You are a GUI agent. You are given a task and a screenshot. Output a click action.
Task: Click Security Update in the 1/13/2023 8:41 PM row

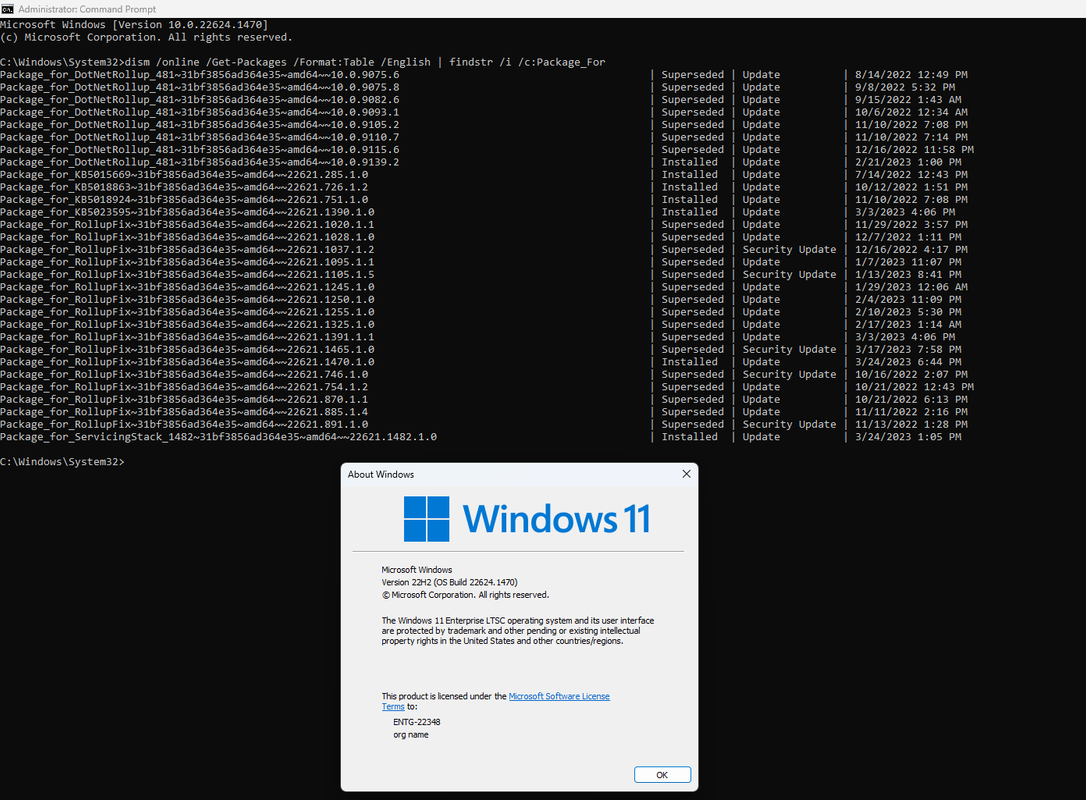(789, 274)
